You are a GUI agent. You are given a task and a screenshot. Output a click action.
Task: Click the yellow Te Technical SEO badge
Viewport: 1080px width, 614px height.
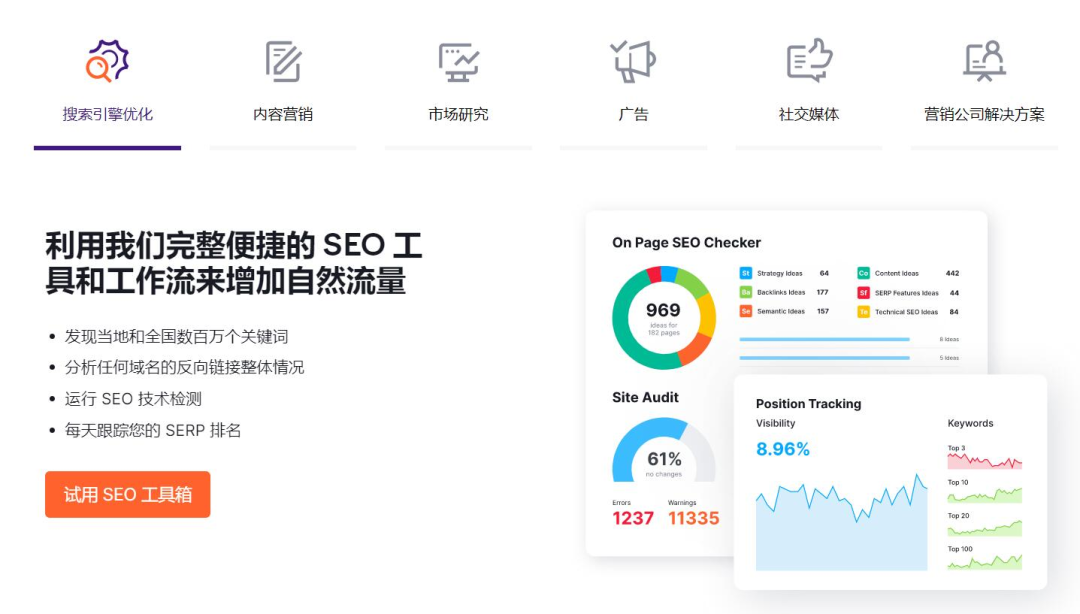[x=863, y=311]
